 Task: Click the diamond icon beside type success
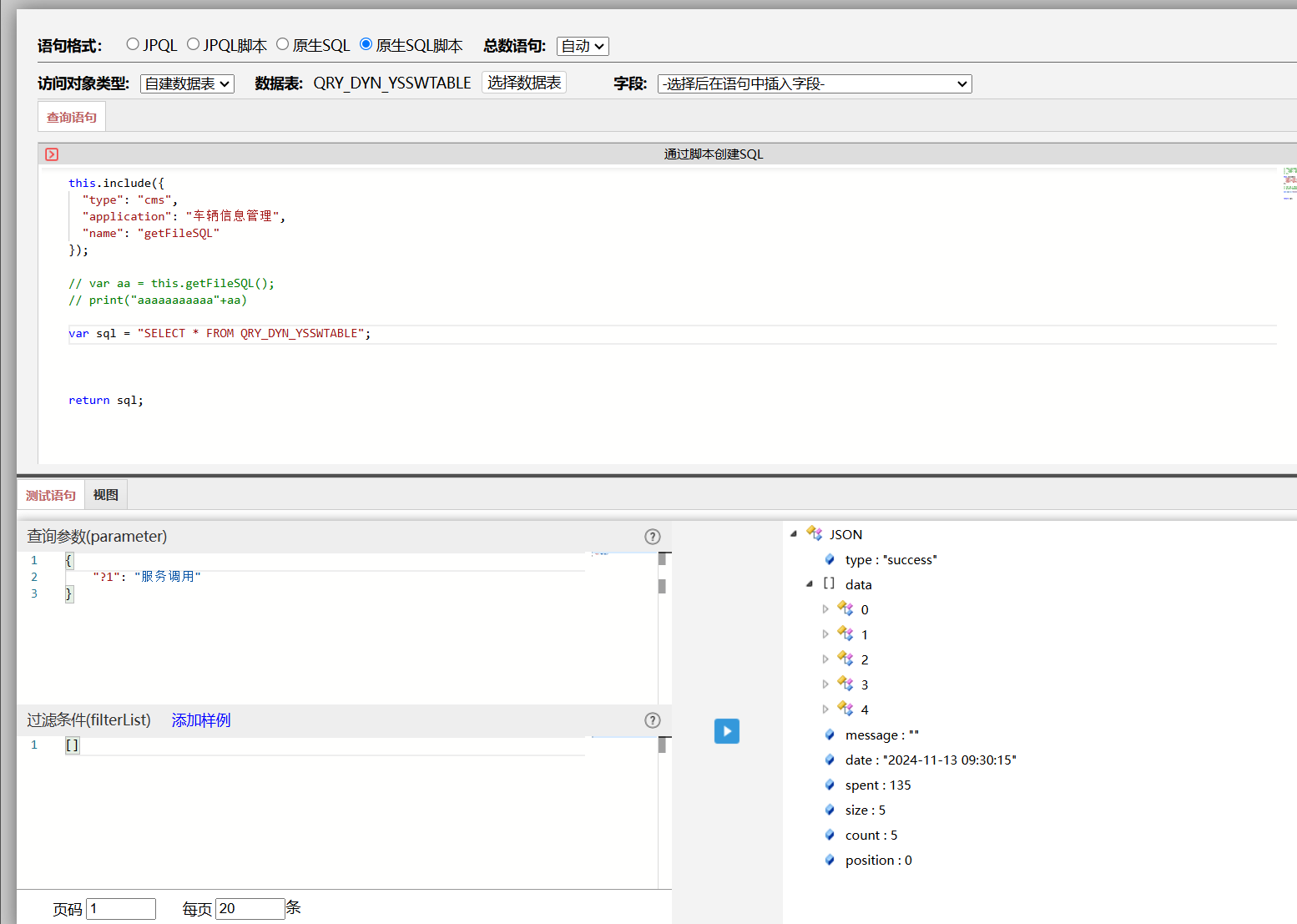coord(830,559)
